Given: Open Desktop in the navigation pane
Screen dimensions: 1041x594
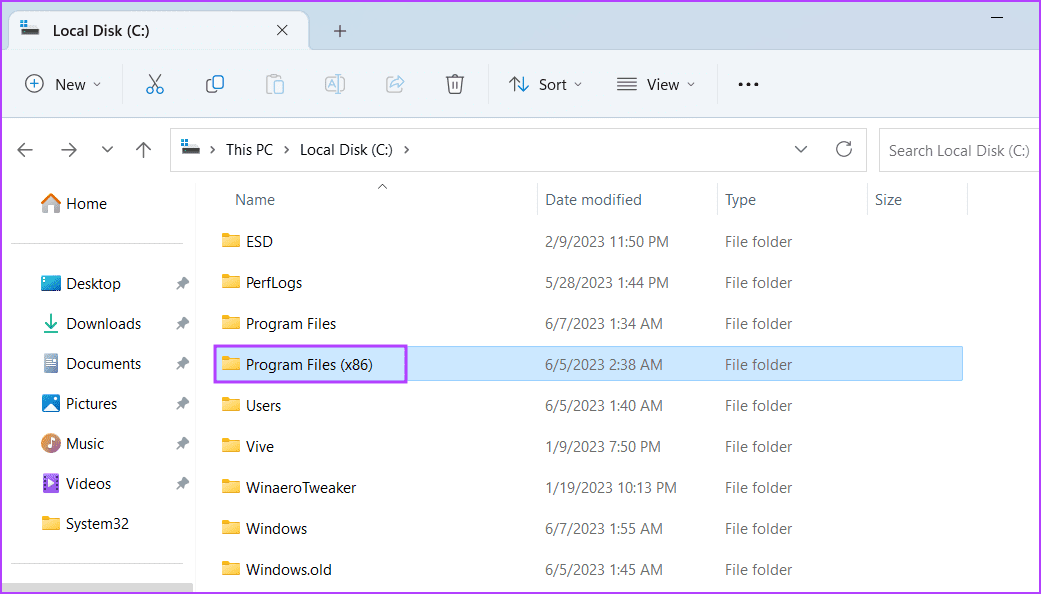Looking at the screenshot, I should pos(81,284).
